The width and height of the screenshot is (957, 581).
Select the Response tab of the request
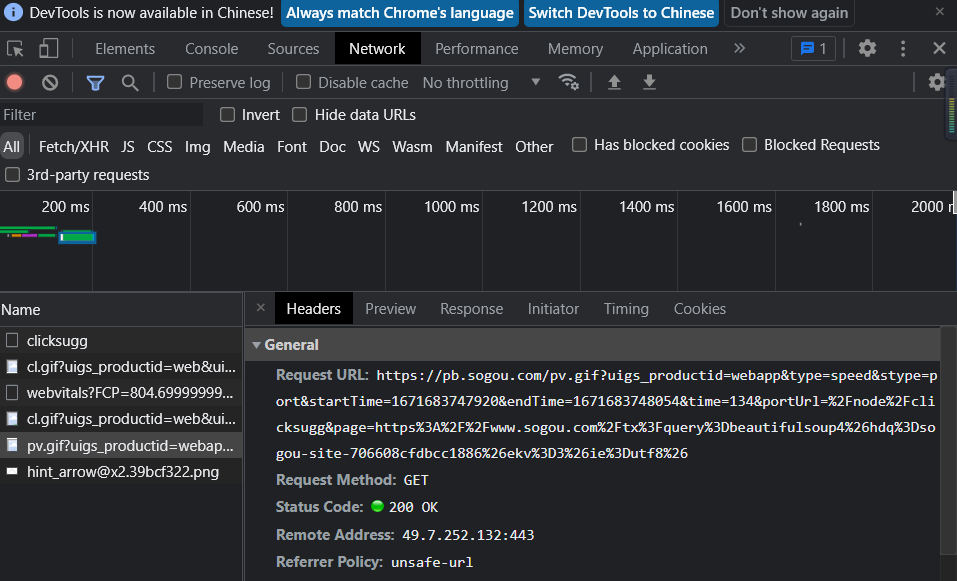pos(472,309)
